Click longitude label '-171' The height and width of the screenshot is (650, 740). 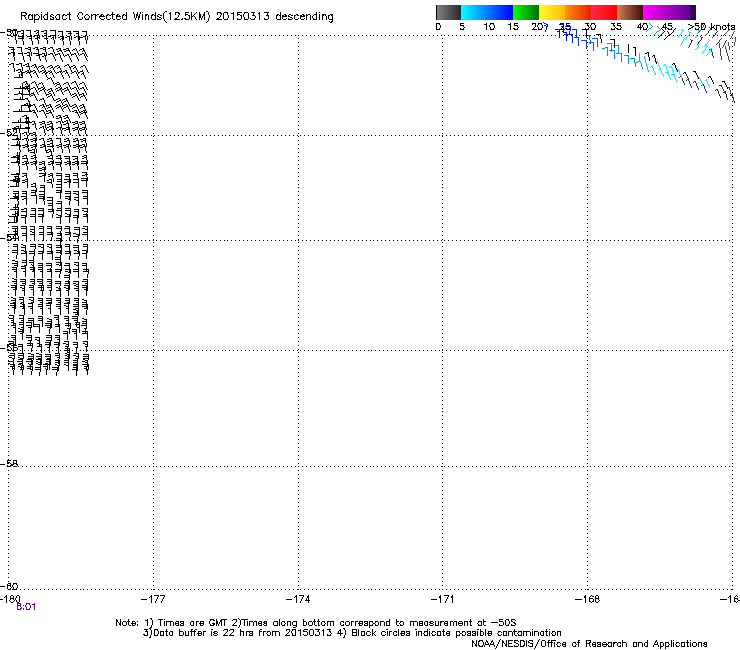pyautogui.click(x=443, y=599)
